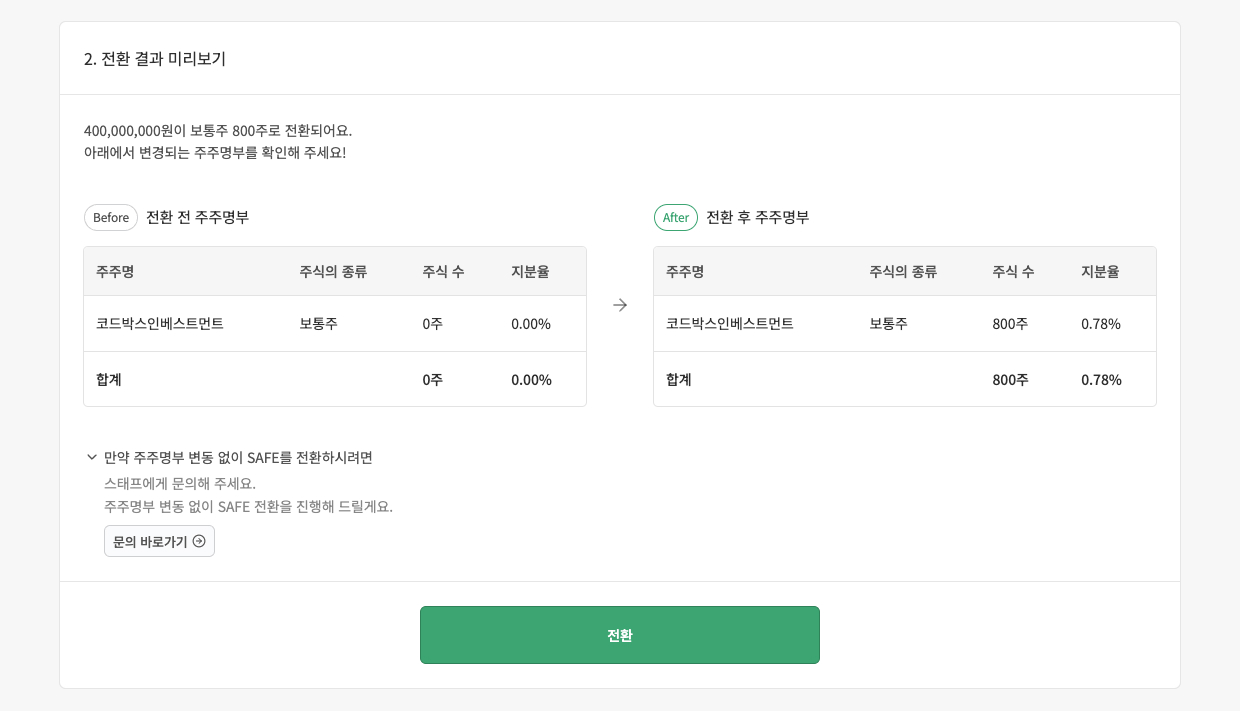Screen dimensions: 1240x711
Task: Click the 전환 후 주주명부 tab label
Action: point(757,217)
